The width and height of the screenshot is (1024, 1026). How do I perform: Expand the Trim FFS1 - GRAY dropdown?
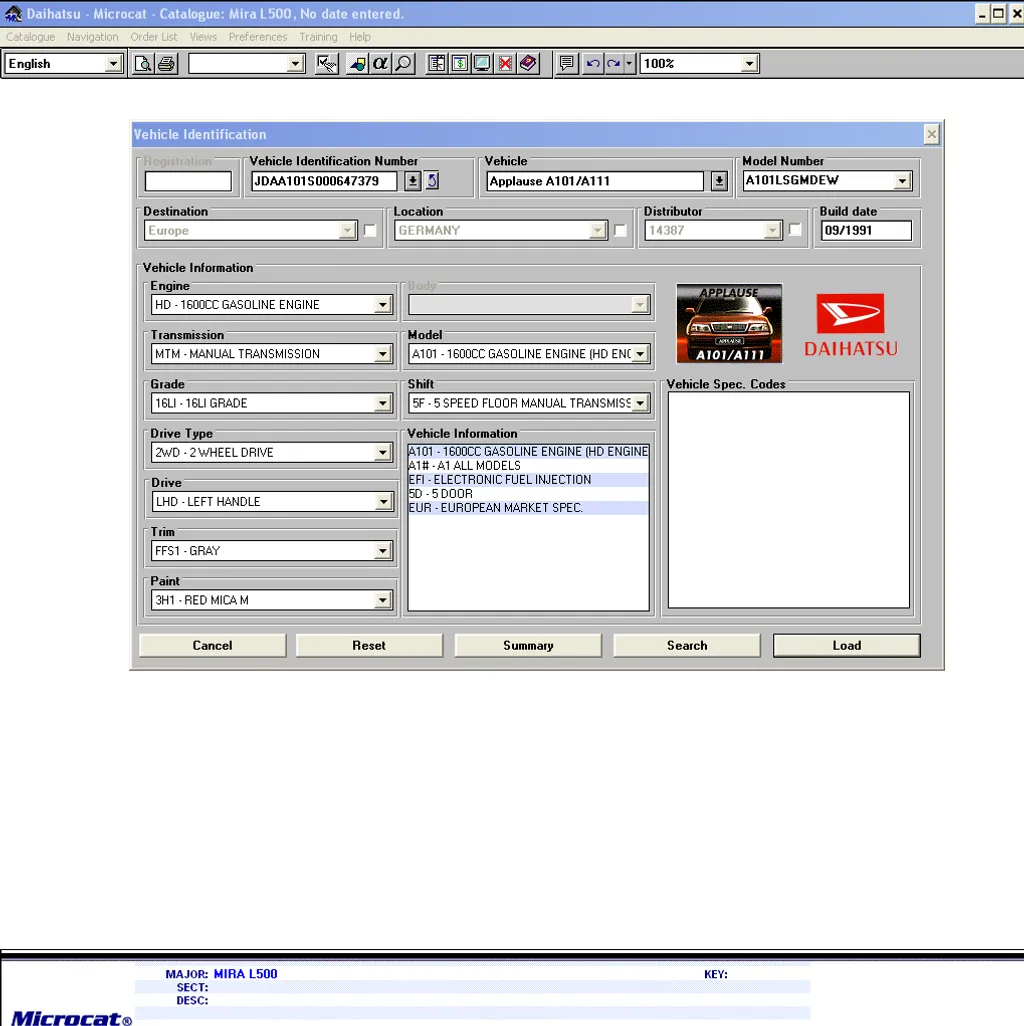(x=383, y=551)
